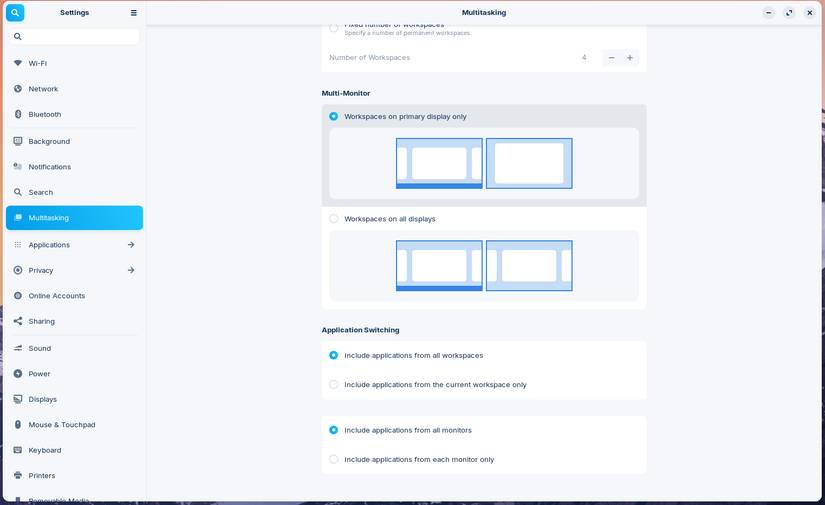Click the settings search input field

click(74, 36)
